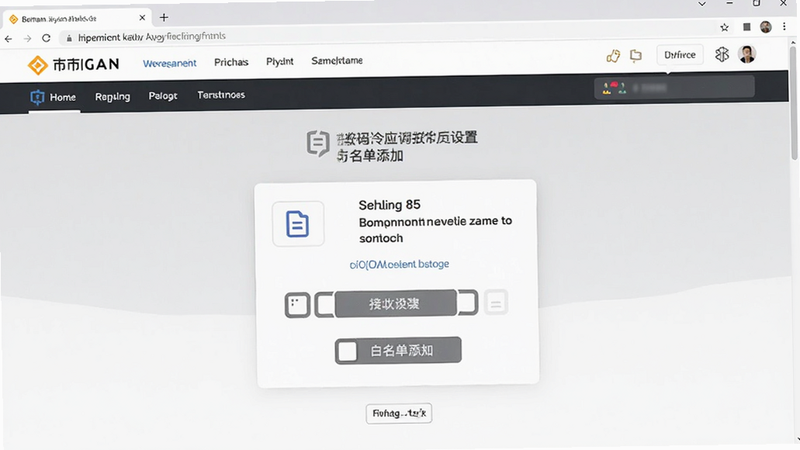Screen dimensions: 800x450
Task: Open the browser three-dot menu
Action: (x=784, y=27)
